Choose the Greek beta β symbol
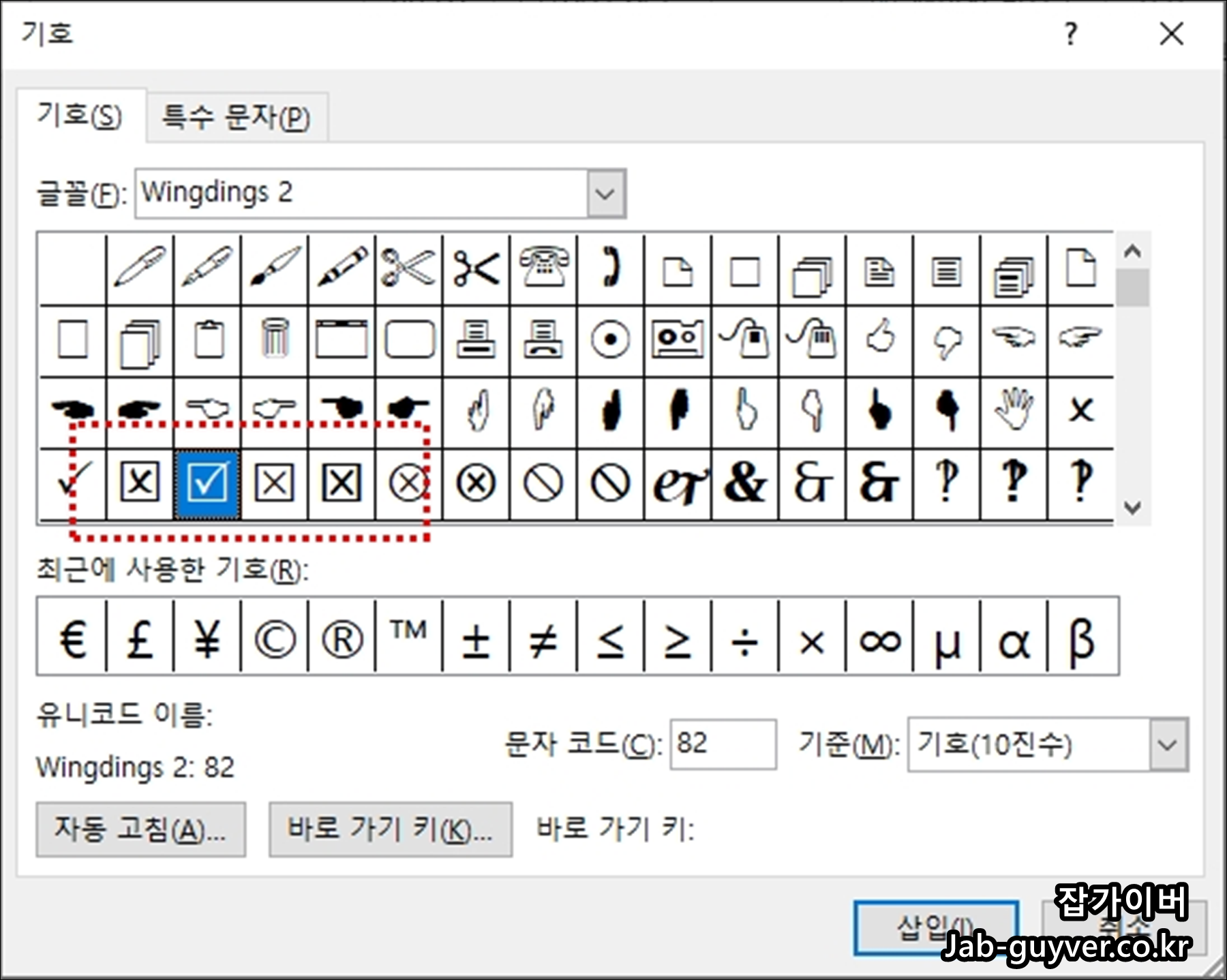Viewport: 1227px width, 980px height. (1082, 637)
